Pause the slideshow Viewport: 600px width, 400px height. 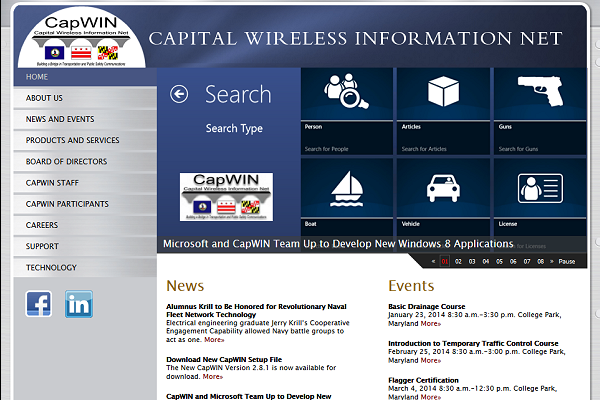click(x=567, y=261)
